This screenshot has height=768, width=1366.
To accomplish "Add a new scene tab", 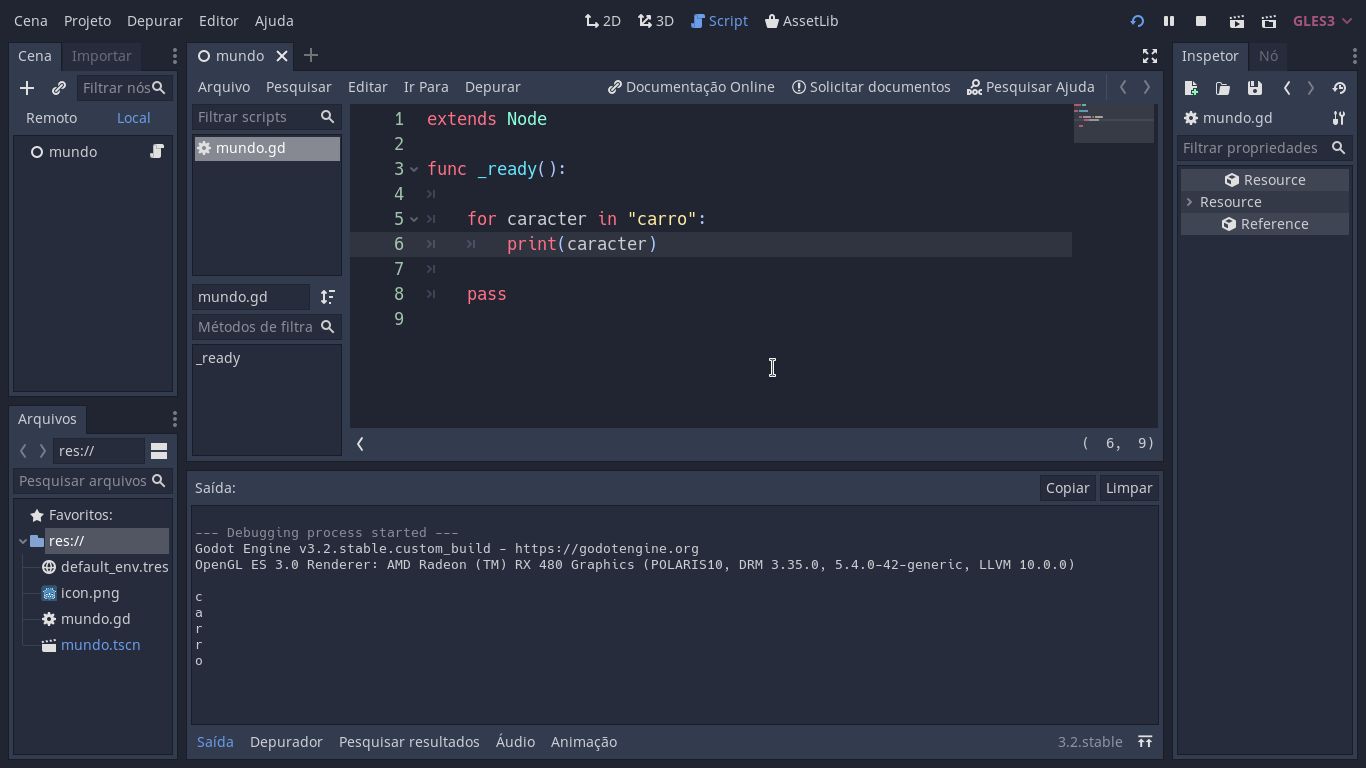I will point(311,56).
